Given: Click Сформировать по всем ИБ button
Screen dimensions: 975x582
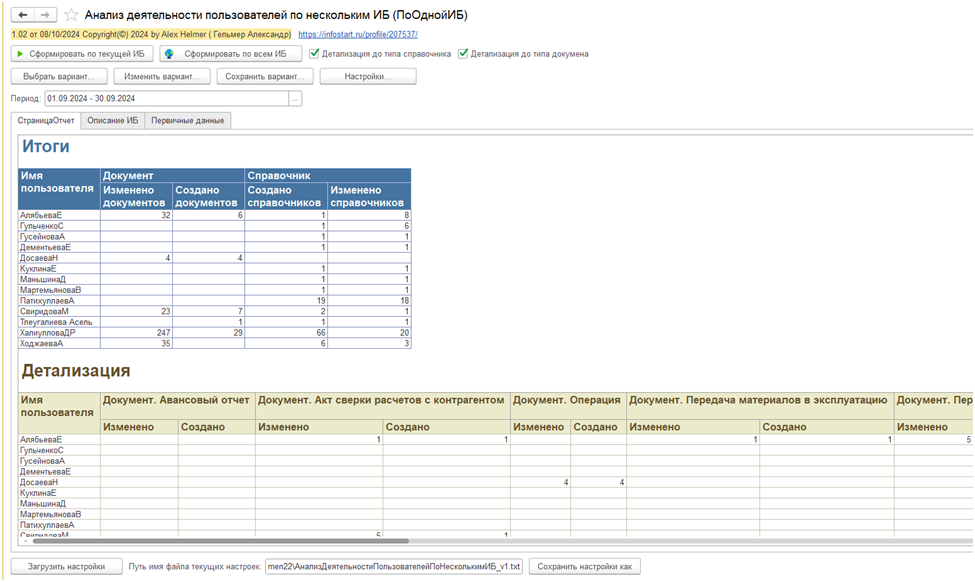Looking at the screenshot, I should 231,54.
